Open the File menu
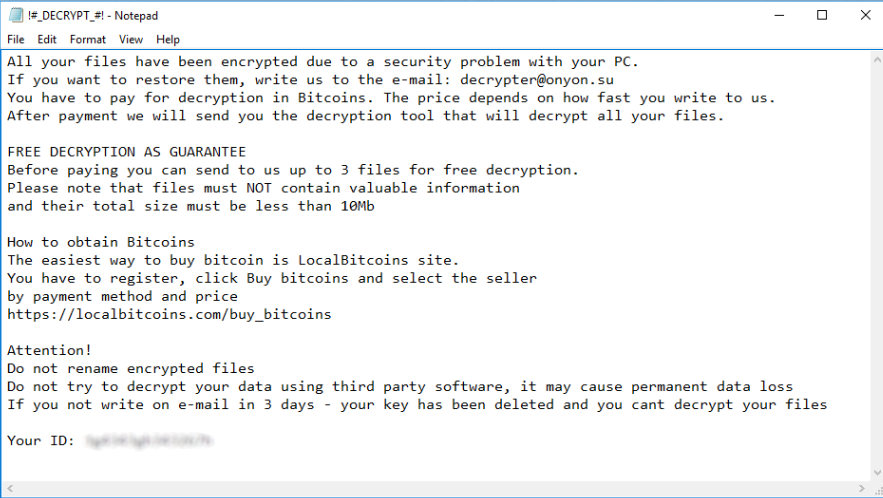The image size is (883, 498). (16, 39)
